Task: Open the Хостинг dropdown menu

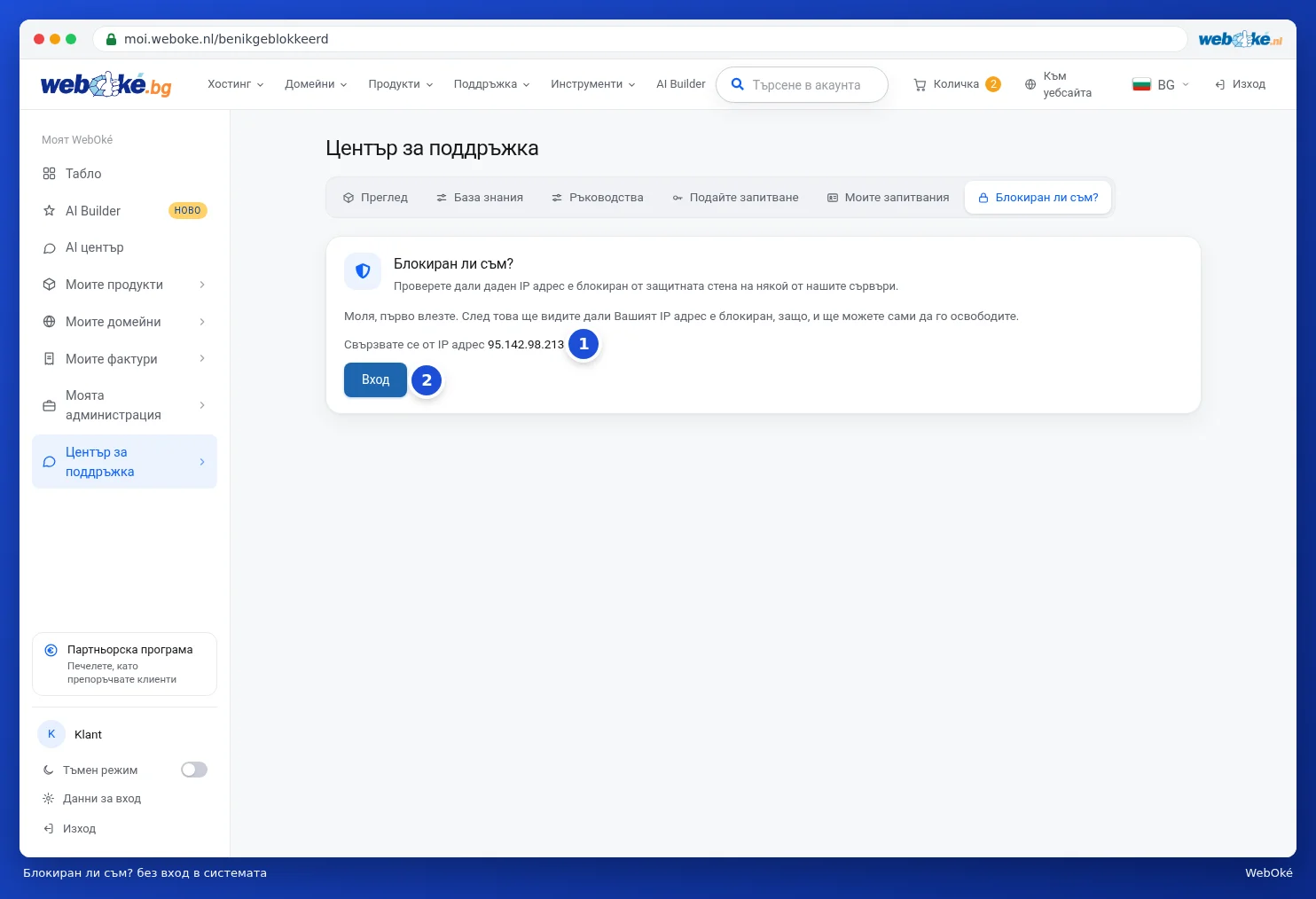Action: coord(236,84)
